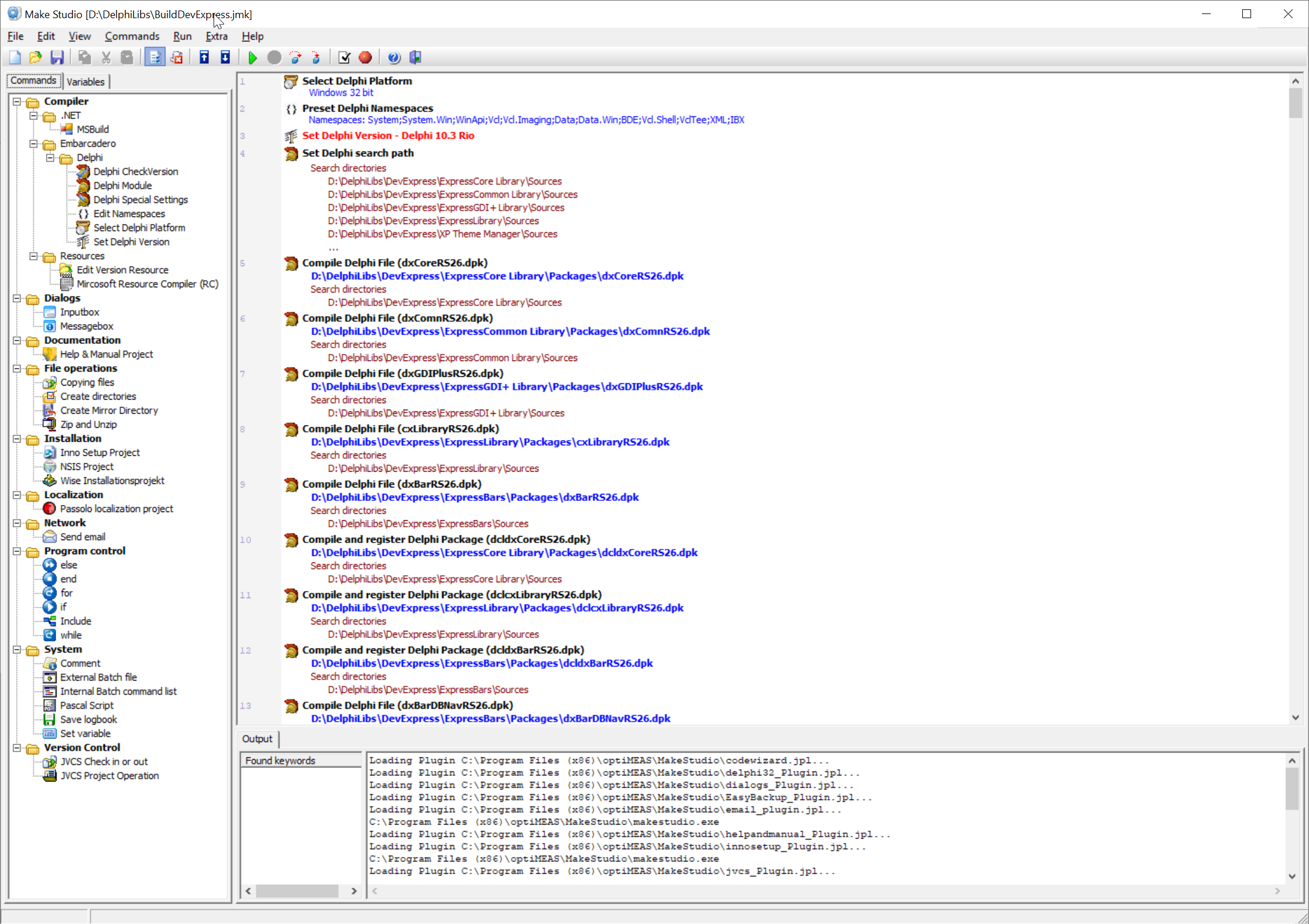Collapse the File operations tree node
1309x924 pixels.
(x=17, y=369)
